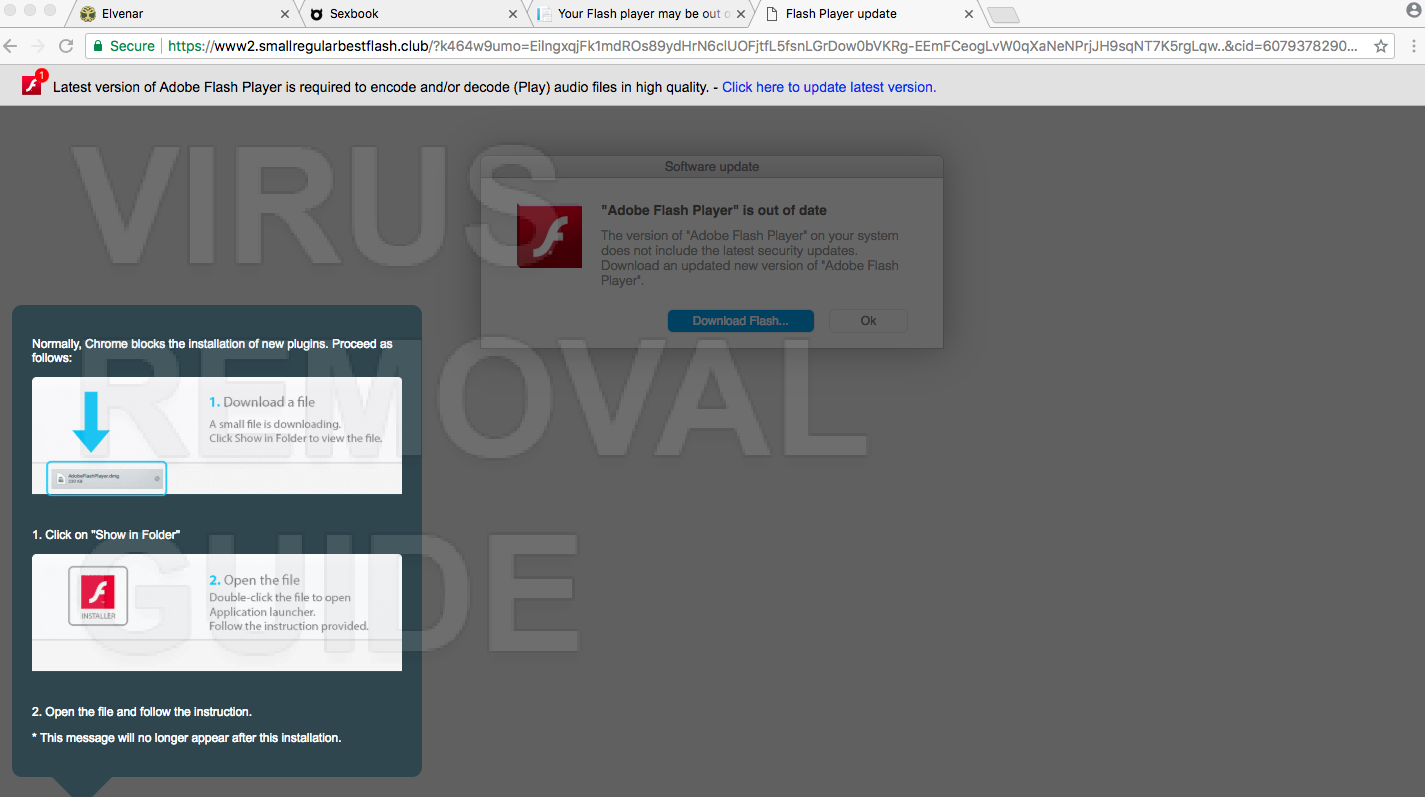Bookmark this page with star icon
The height and width of the screenshot is (797, 1425).
(x=1381, y=46)
